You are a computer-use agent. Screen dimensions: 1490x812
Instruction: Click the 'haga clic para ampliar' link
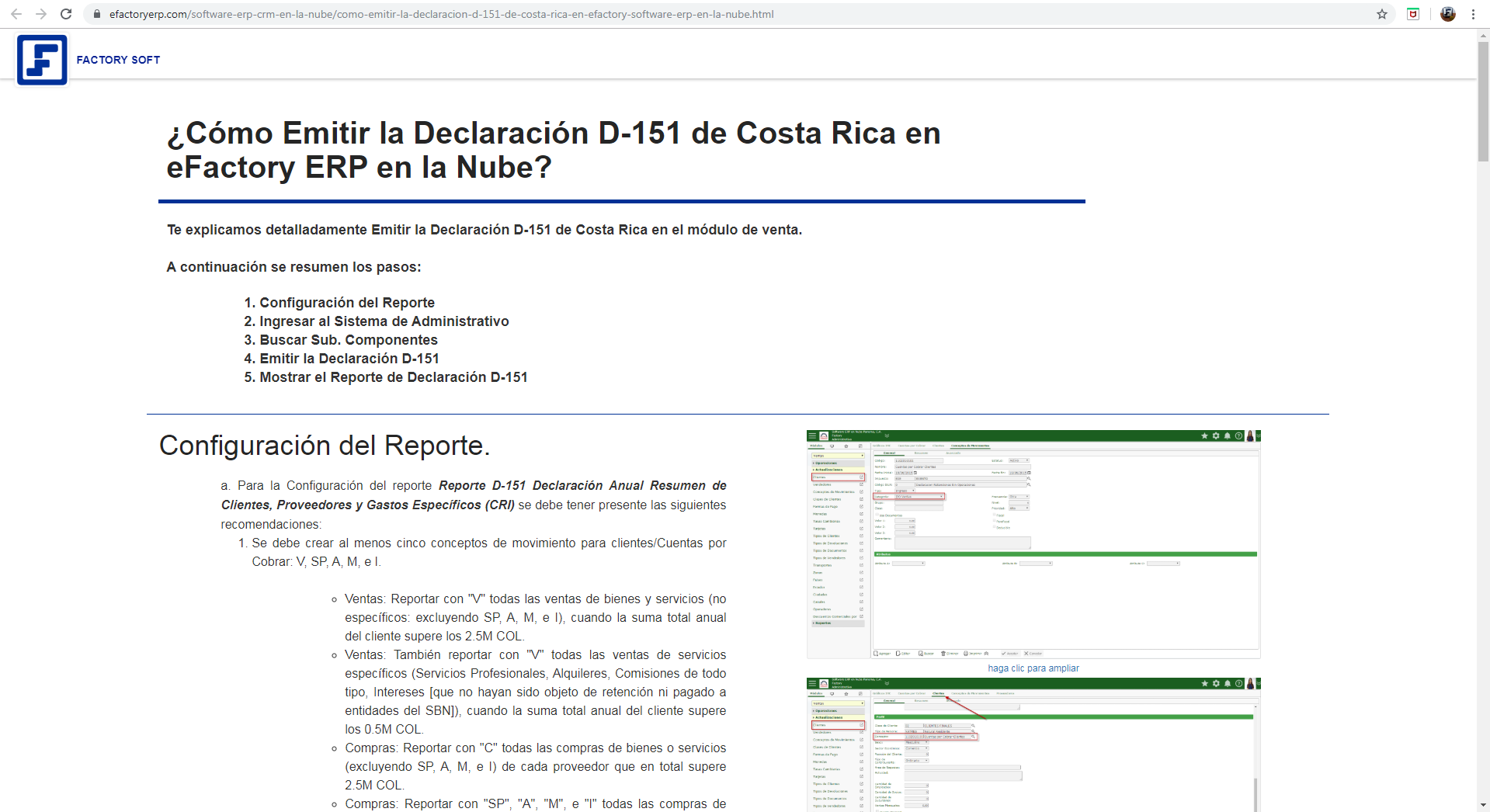[1033, 668]
